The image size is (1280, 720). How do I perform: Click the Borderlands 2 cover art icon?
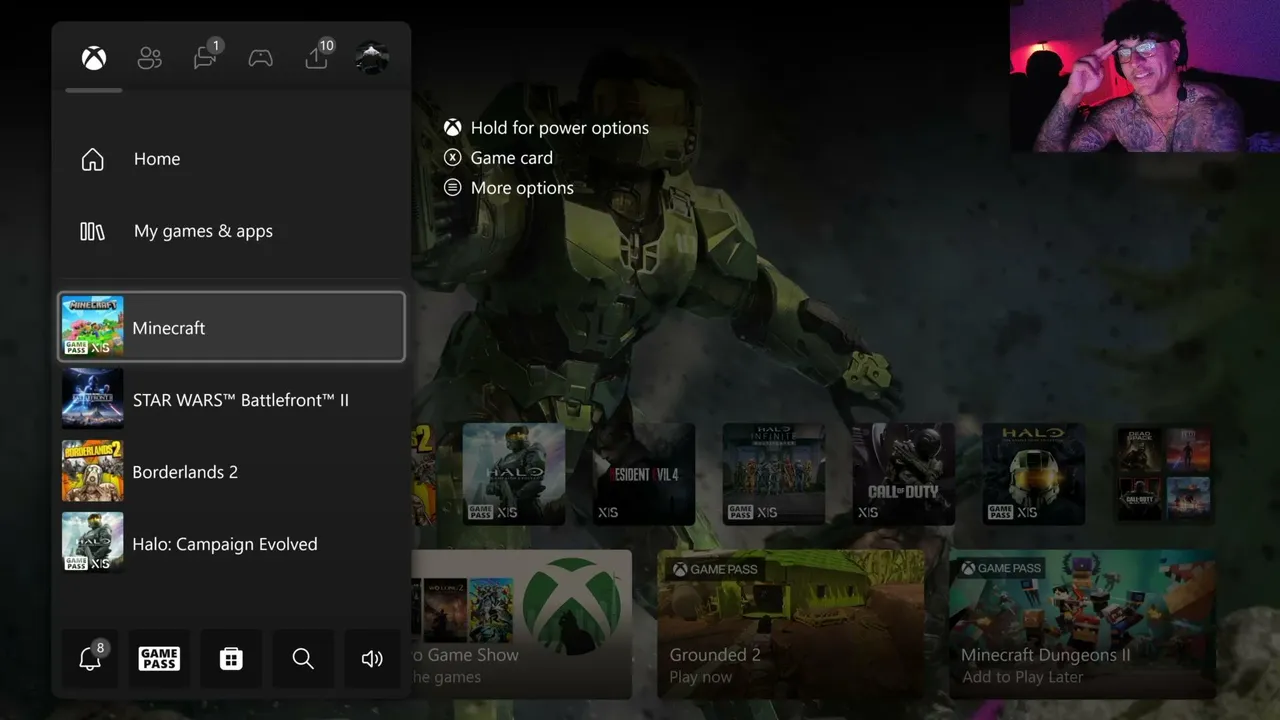pos(93,471)
